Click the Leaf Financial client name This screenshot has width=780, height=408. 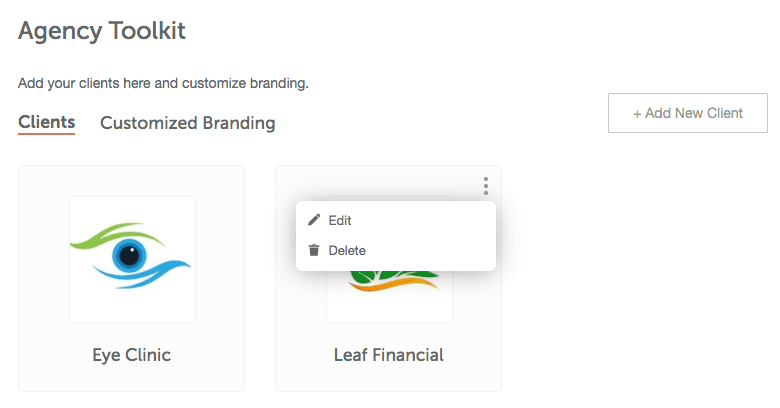coord(388,355)
